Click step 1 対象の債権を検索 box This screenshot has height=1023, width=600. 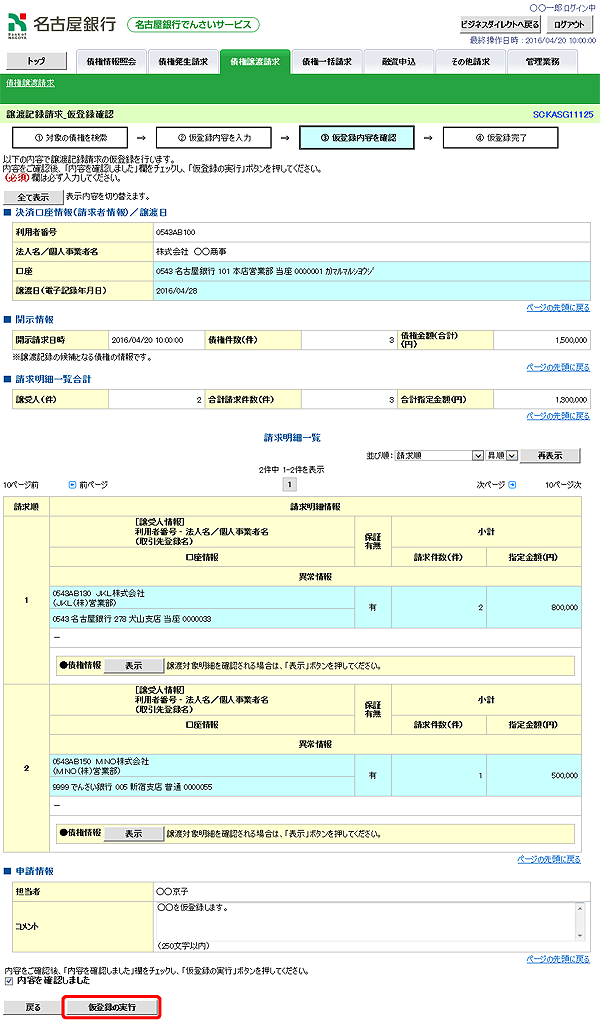coord(70,138)
